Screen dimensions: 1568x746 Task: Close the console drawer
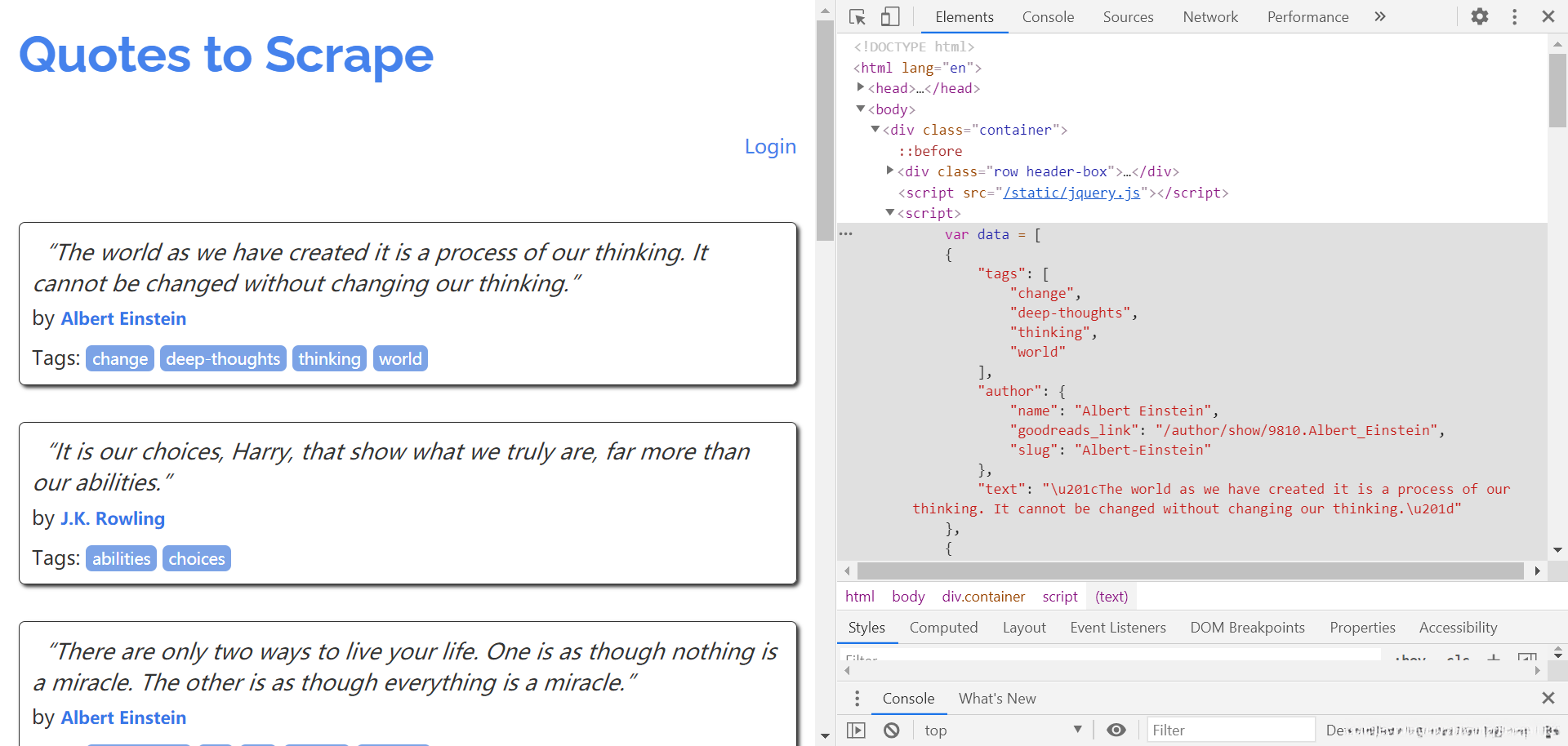tap(1548, 698)
